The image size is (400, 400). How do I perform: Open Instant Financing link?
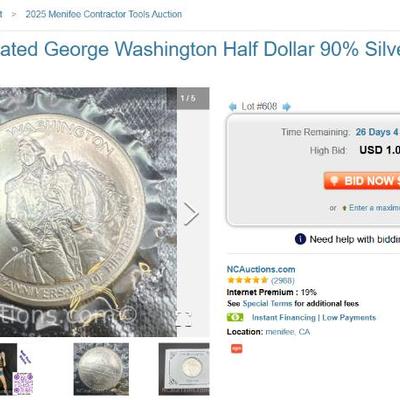(284, 317)
